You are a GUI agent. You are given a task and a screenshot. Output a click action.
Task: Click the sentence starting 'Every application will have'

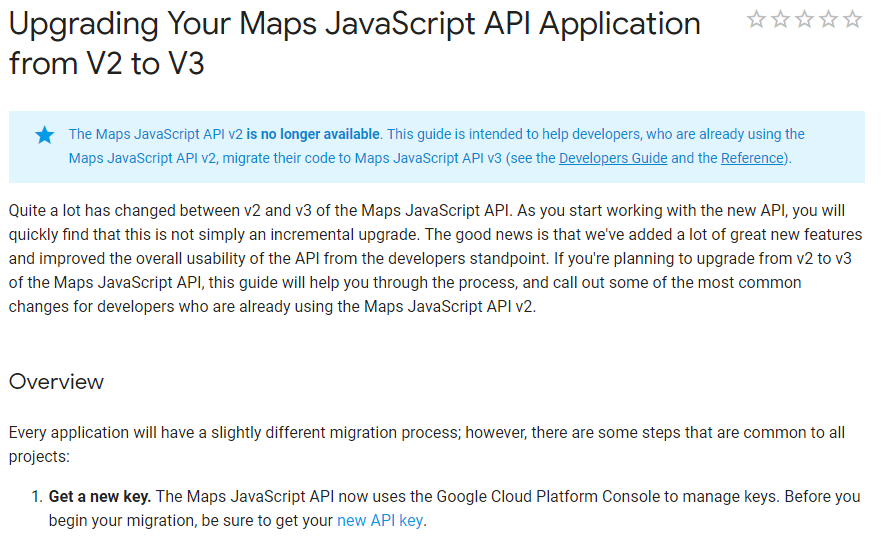(426, 444)
